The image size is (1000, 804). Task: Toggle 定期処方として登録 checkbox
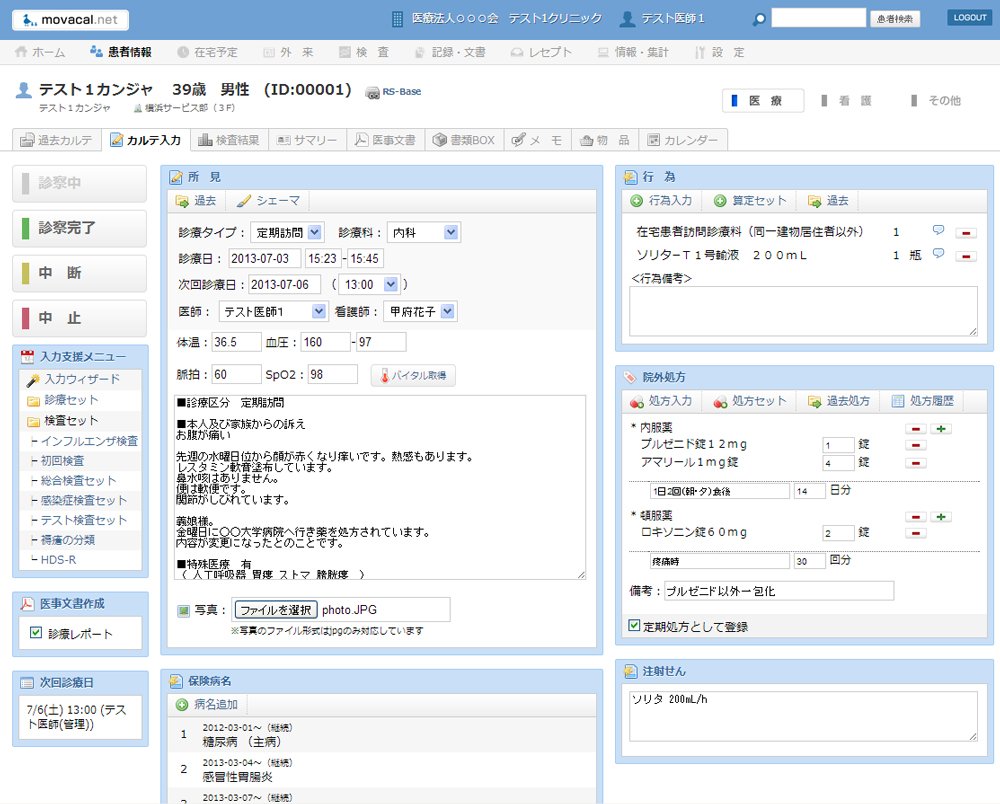[634, 625]
